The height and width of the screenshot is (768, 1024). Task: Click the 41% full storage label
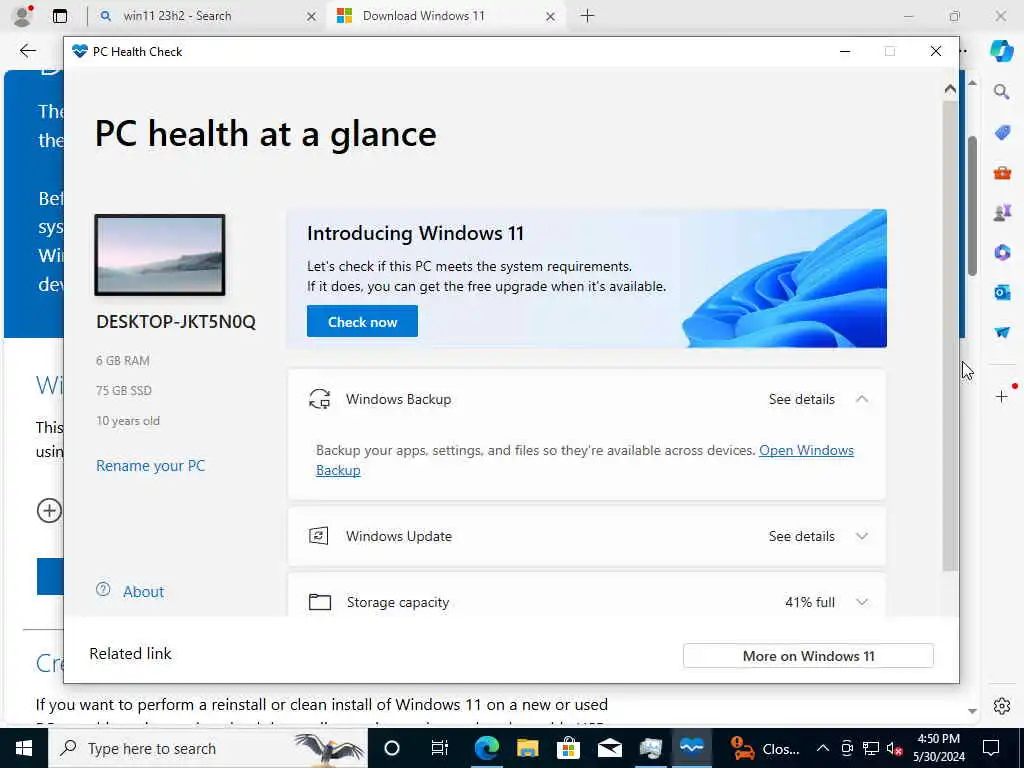point(810,602)
